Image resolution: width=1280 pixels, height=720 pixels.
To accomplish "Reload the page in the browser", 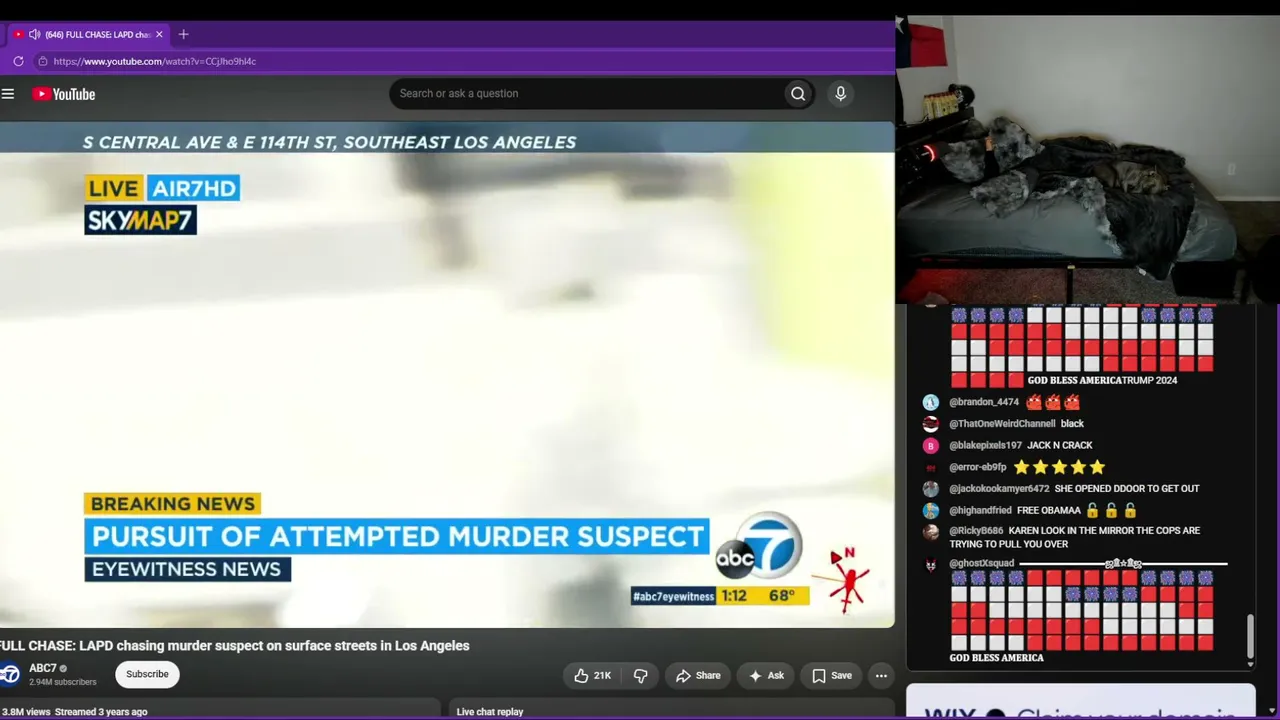I will click(x=18, y=61).
